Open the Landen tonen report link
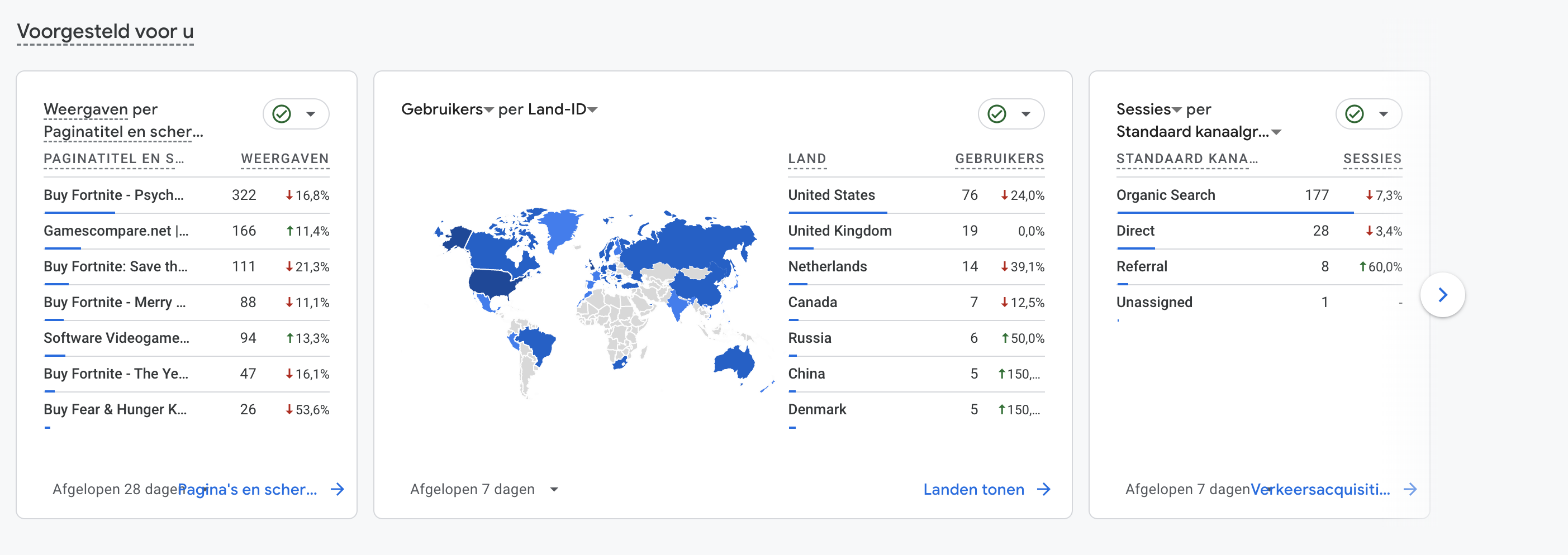Image resolution: width=1568 pixels, height=555 pixels. point(973,489)
